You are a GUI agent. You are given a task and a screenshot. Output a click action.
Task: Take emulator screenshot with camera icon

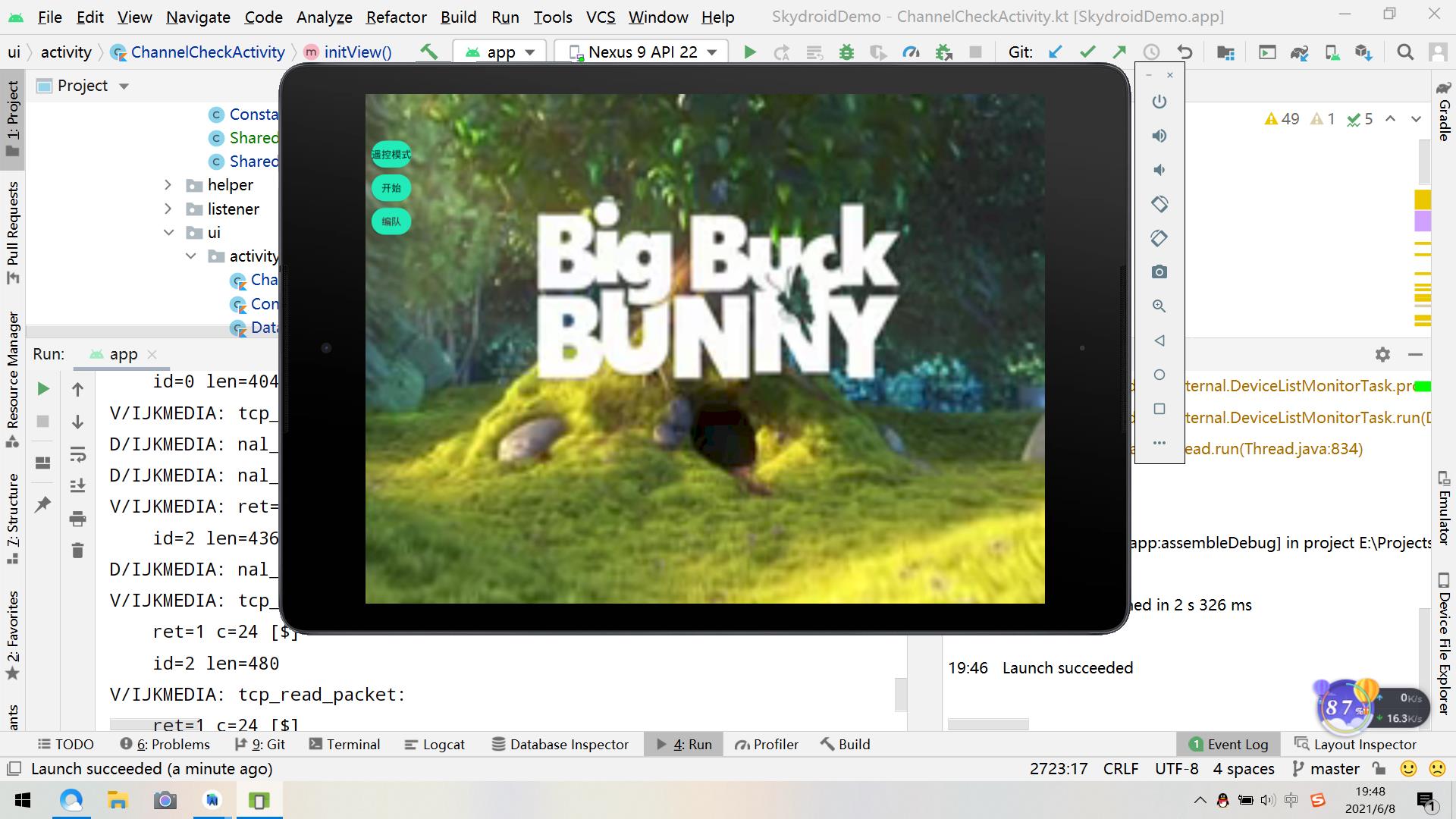pos(1159,272)
